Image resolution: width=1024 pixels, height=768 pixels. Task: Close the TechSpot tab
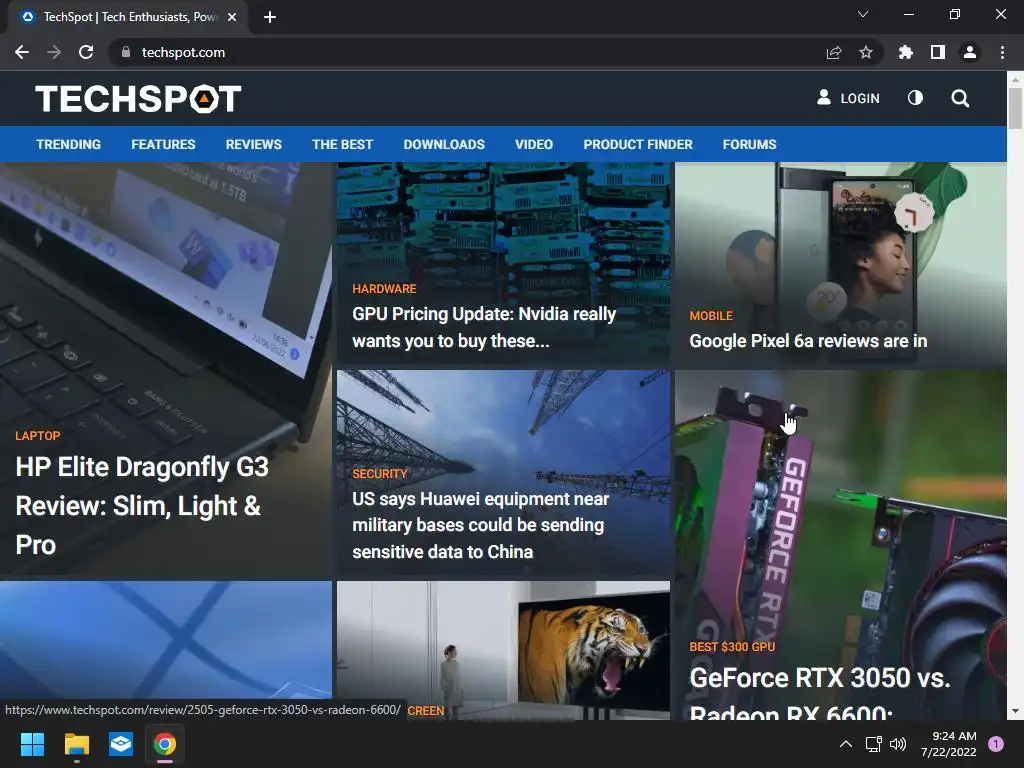232,18
